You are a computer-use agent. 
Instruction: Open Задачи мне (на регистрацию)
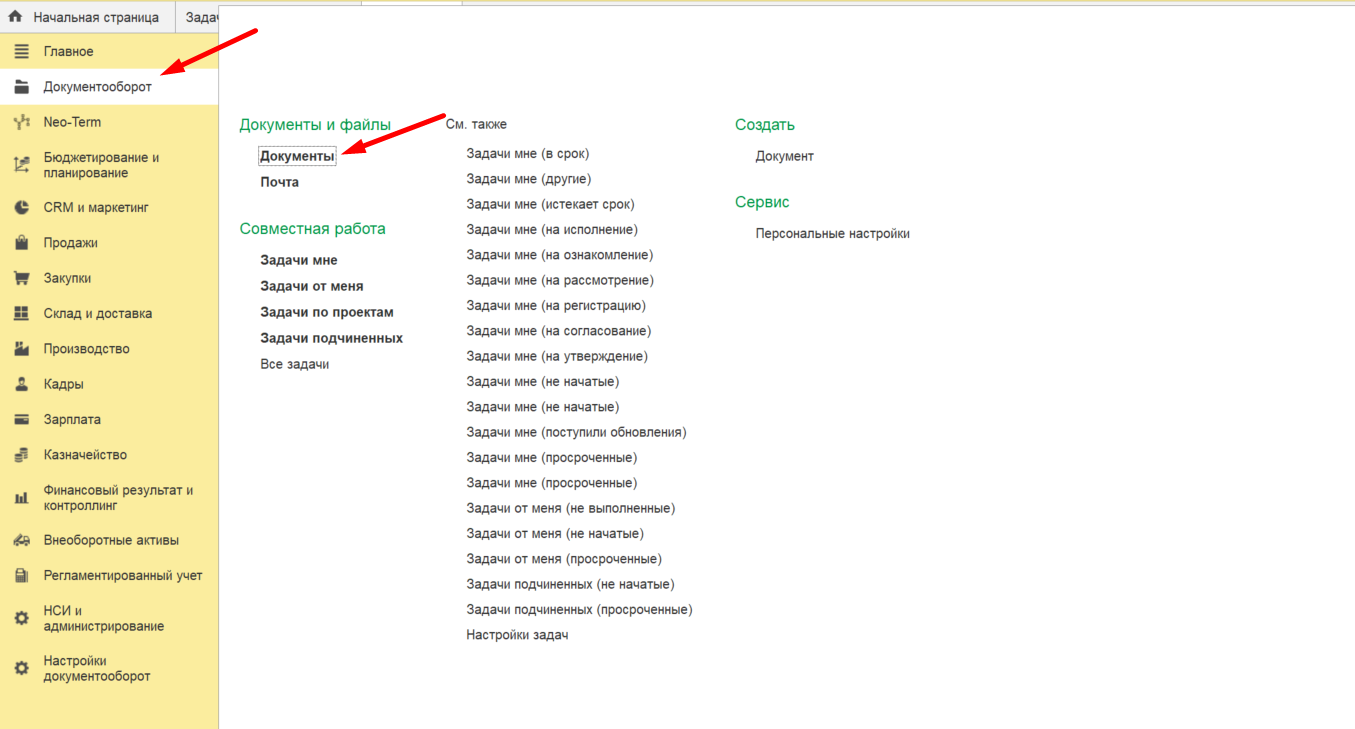click(x=556, y=306)
